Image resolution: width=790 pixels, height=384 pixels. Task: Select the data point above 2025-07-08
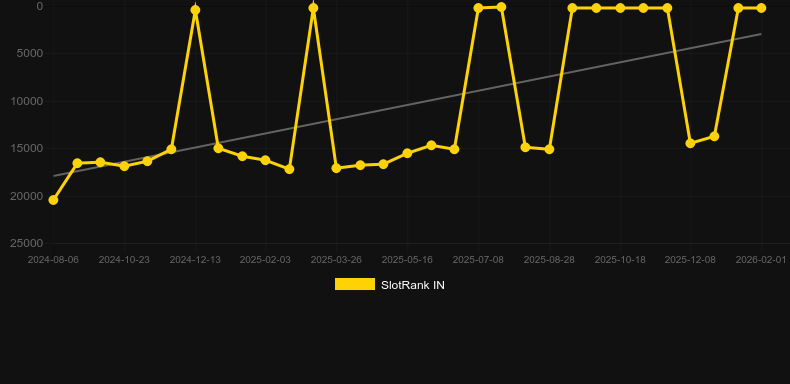(x=478, y=8)
